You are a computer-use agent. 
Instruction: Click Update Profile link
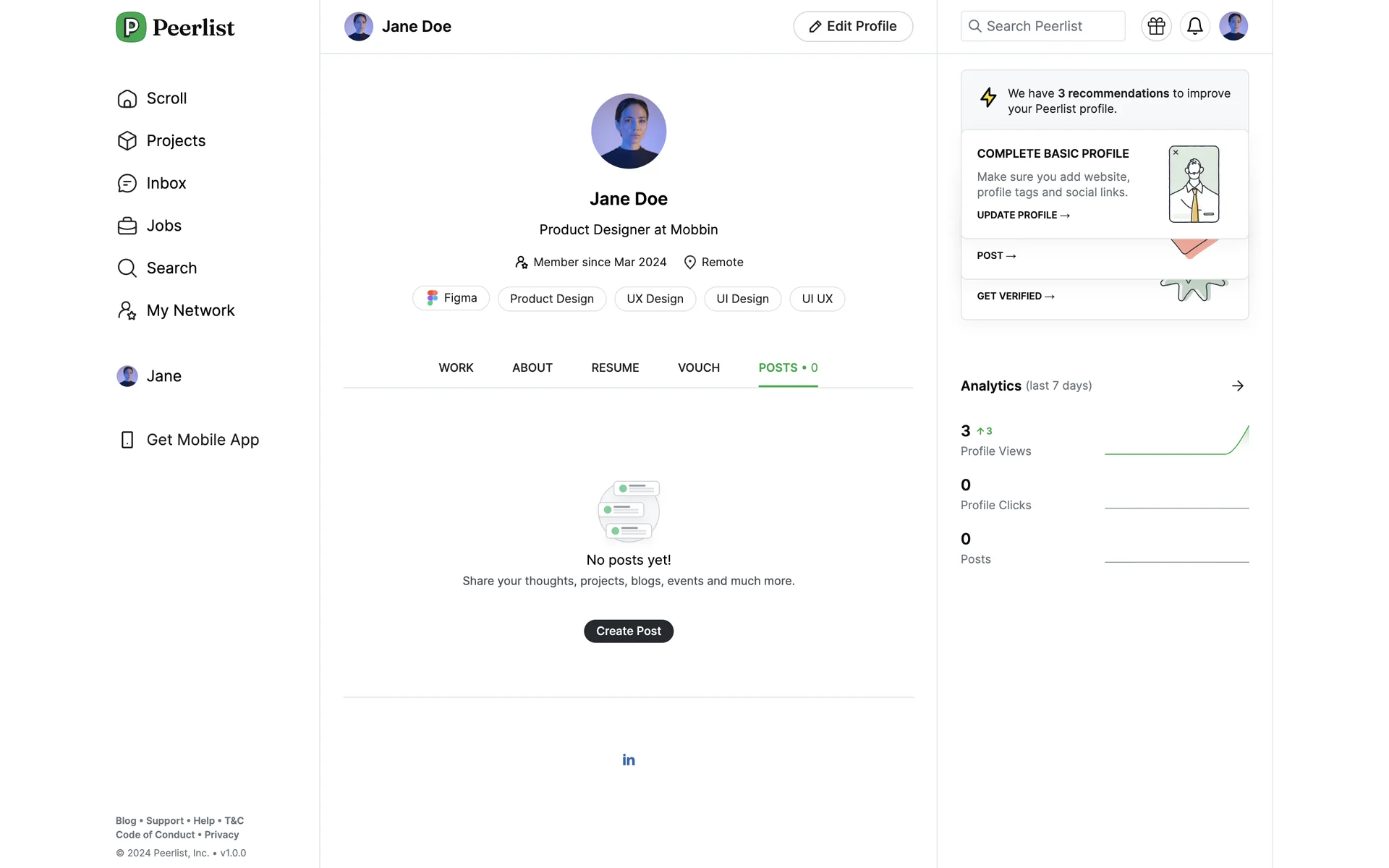pyautogui.click(x=1023, y=215)
